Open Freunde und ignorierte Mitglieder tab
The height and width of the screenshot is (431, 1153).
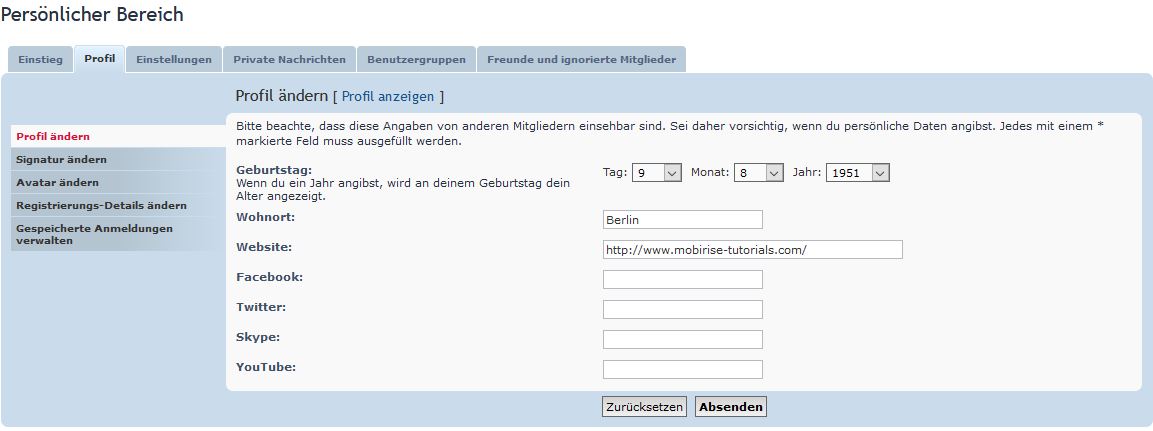(x=581, y=60)
